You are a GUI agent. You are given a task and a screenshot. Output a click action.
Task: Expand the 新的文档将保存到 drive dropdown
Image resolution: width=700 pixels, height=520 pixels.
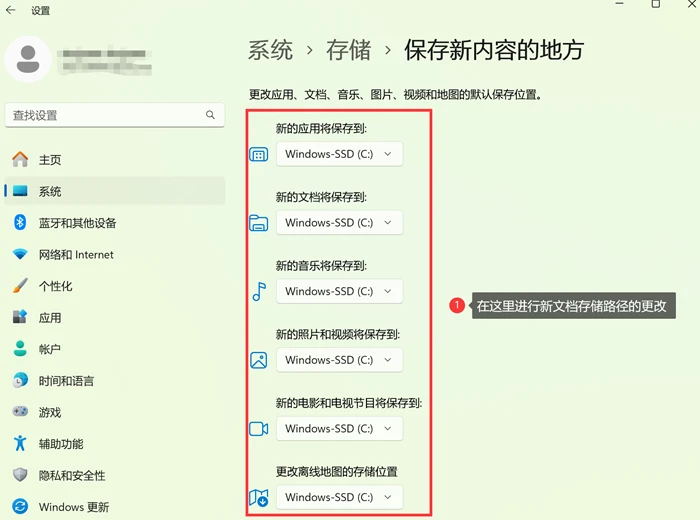[x=339, y=223]
